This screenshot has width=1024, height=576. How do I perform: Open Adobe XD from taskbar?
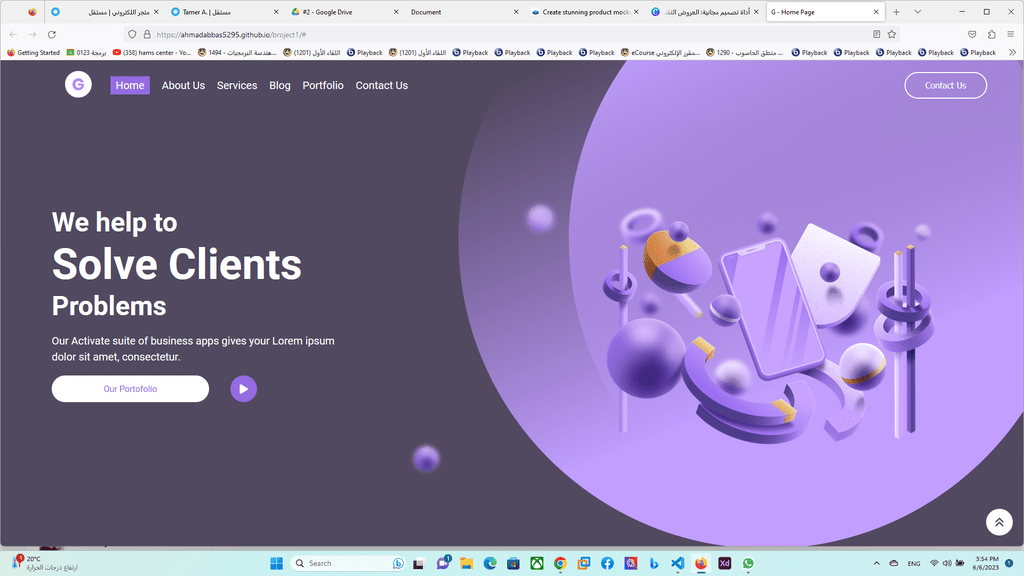click(x=724, y=563)
